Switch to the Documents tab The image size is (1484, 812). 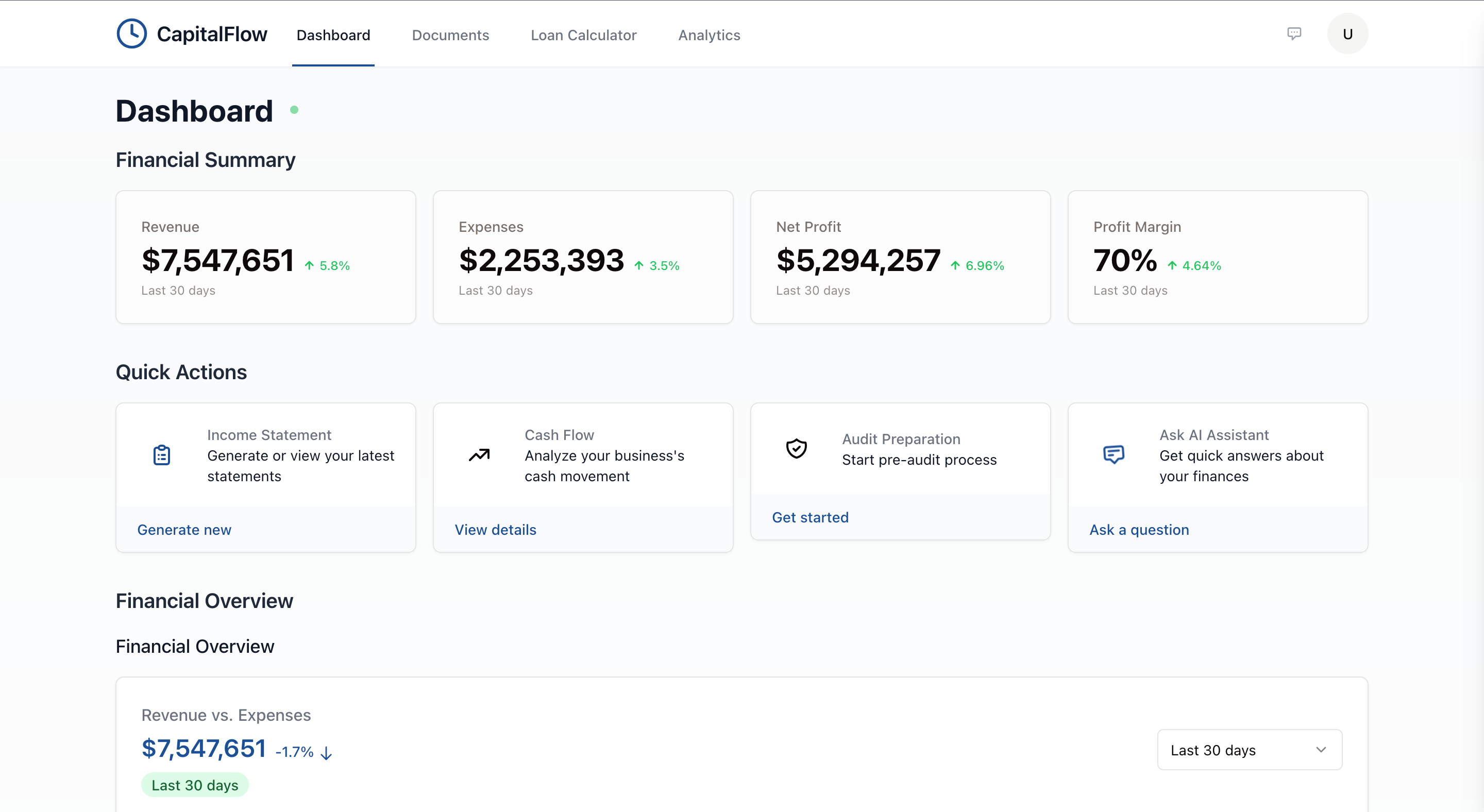450,35
